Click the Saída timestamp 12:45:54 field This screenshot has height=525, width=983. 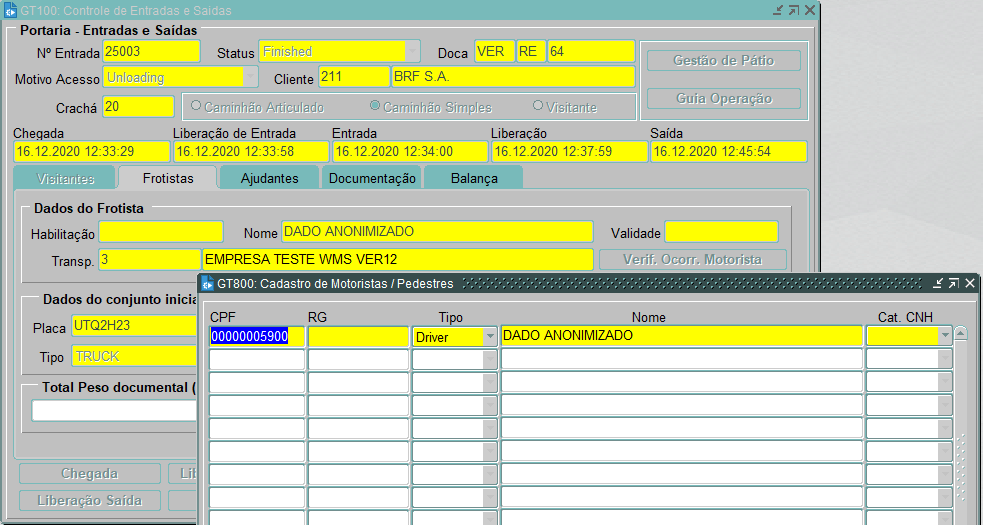click(x=728, y=152)
